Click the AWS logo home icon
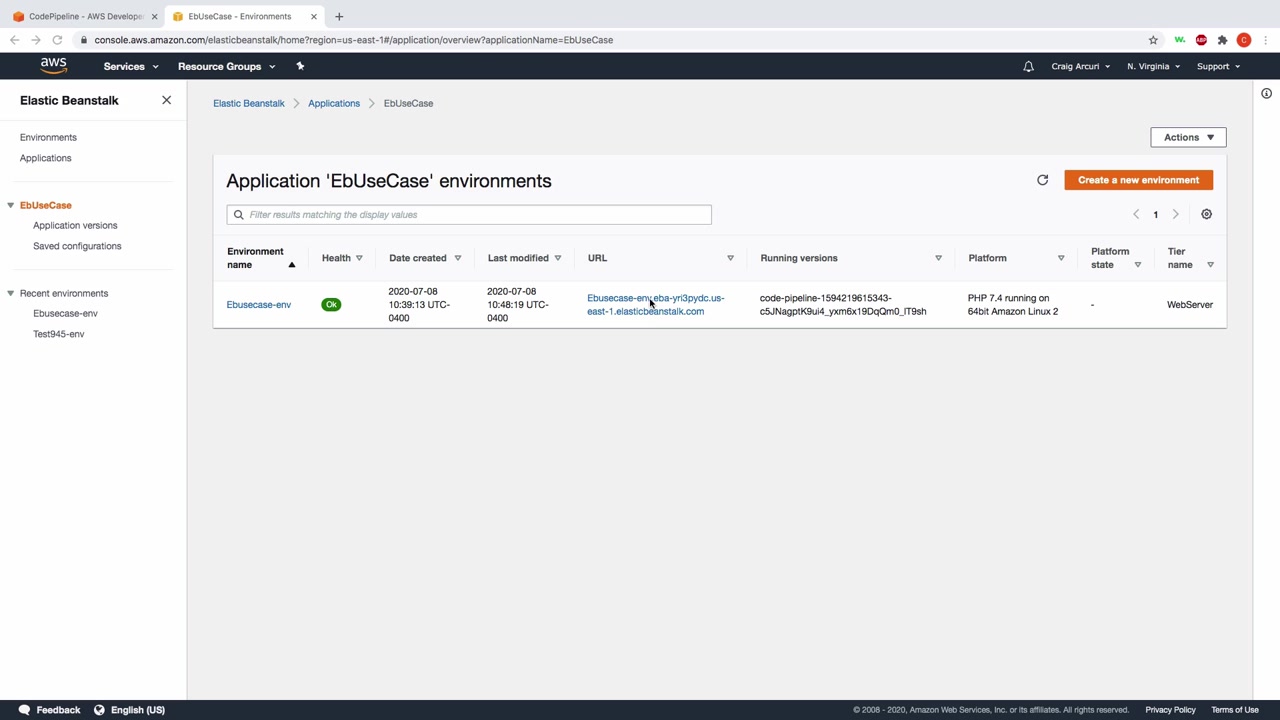This screenshot has width=1280, height=720. (54, 66)
